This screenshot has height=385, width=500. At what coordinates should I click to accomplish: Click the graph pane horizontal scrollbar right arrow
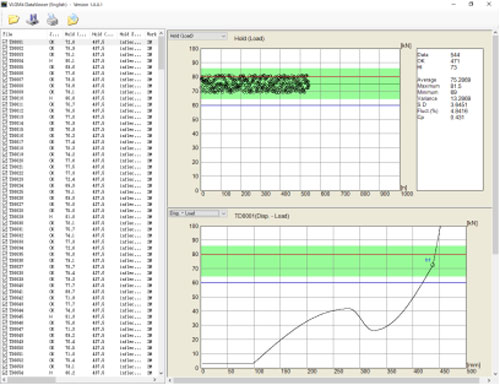pos(489,380)
